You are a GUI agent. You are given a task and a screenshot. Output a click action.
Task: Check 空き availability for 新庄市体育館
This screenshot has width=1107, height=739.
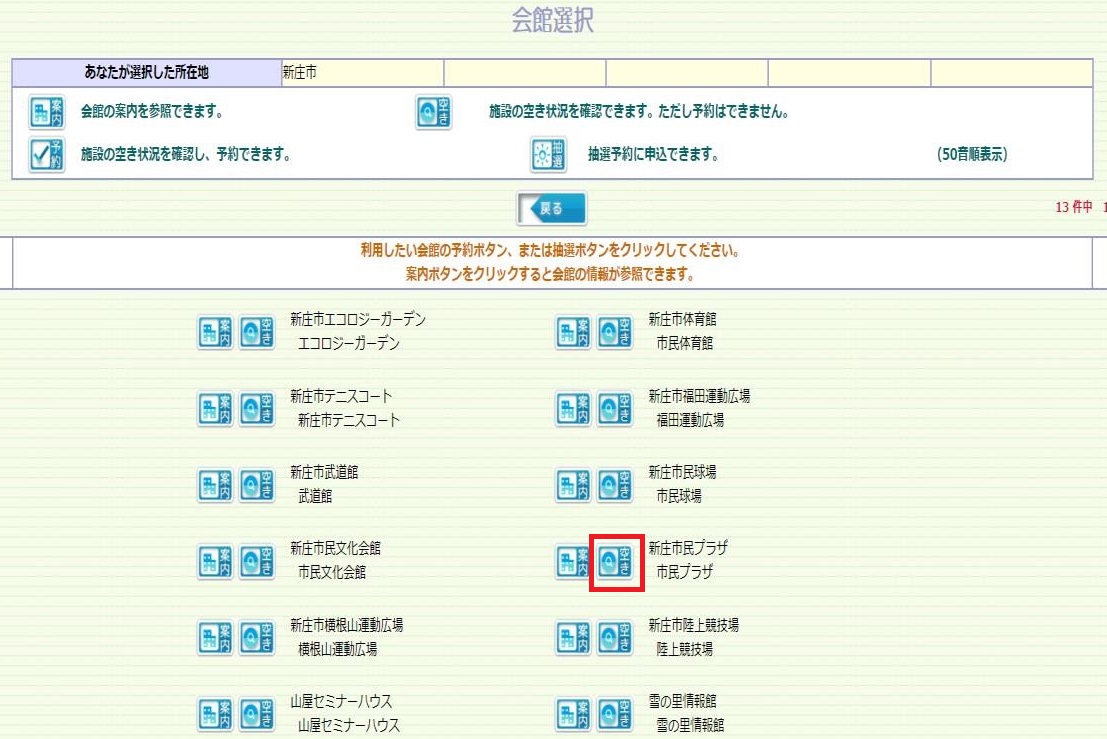click(615, 332)
